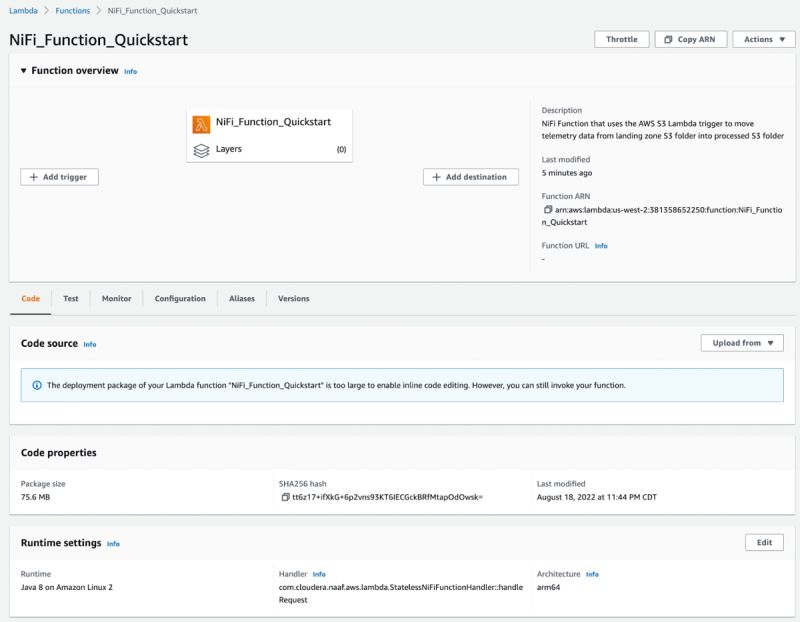Click Add trigger button
Screen dimensions: 800x622
59,177
